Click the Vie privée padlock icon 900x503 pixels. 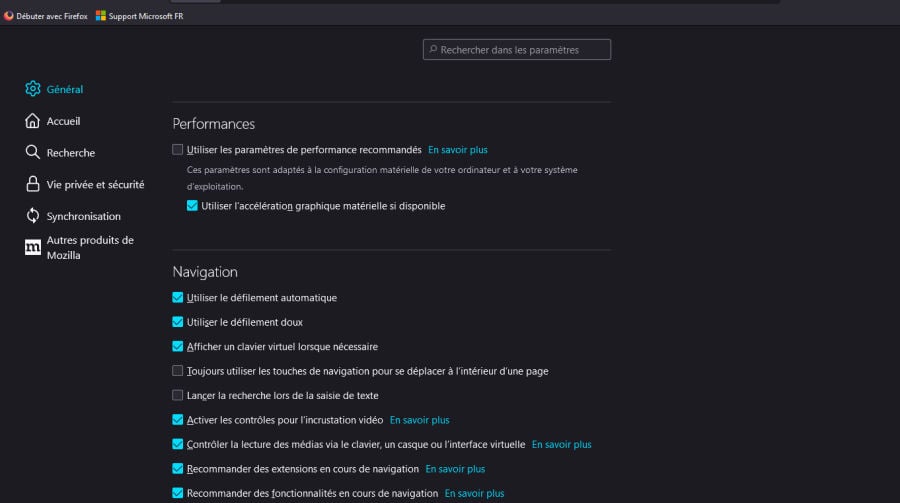click(x=33, y=185)
